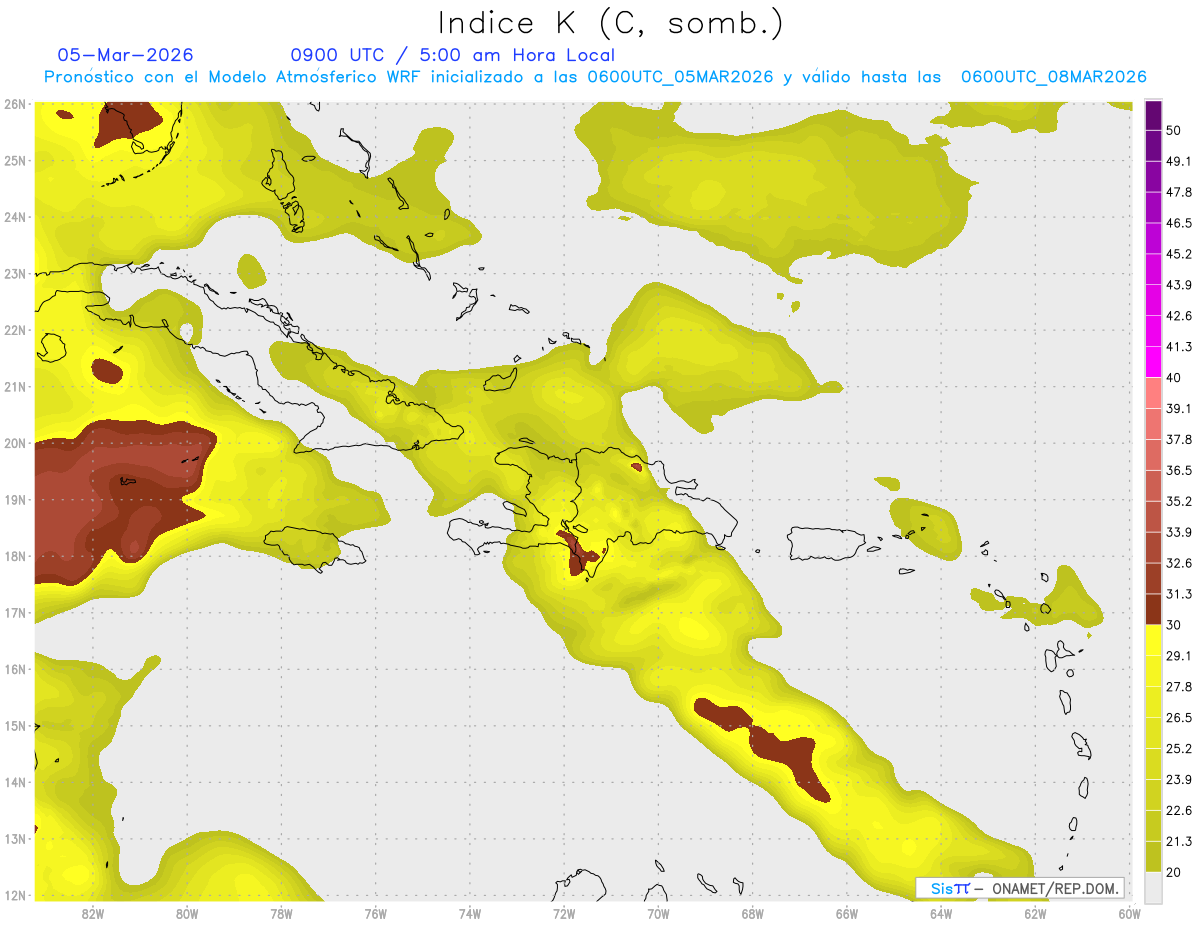The image size is (1200, 927).
Task: Click the colorbar value '36.5'
Action: pos(1179,470)
